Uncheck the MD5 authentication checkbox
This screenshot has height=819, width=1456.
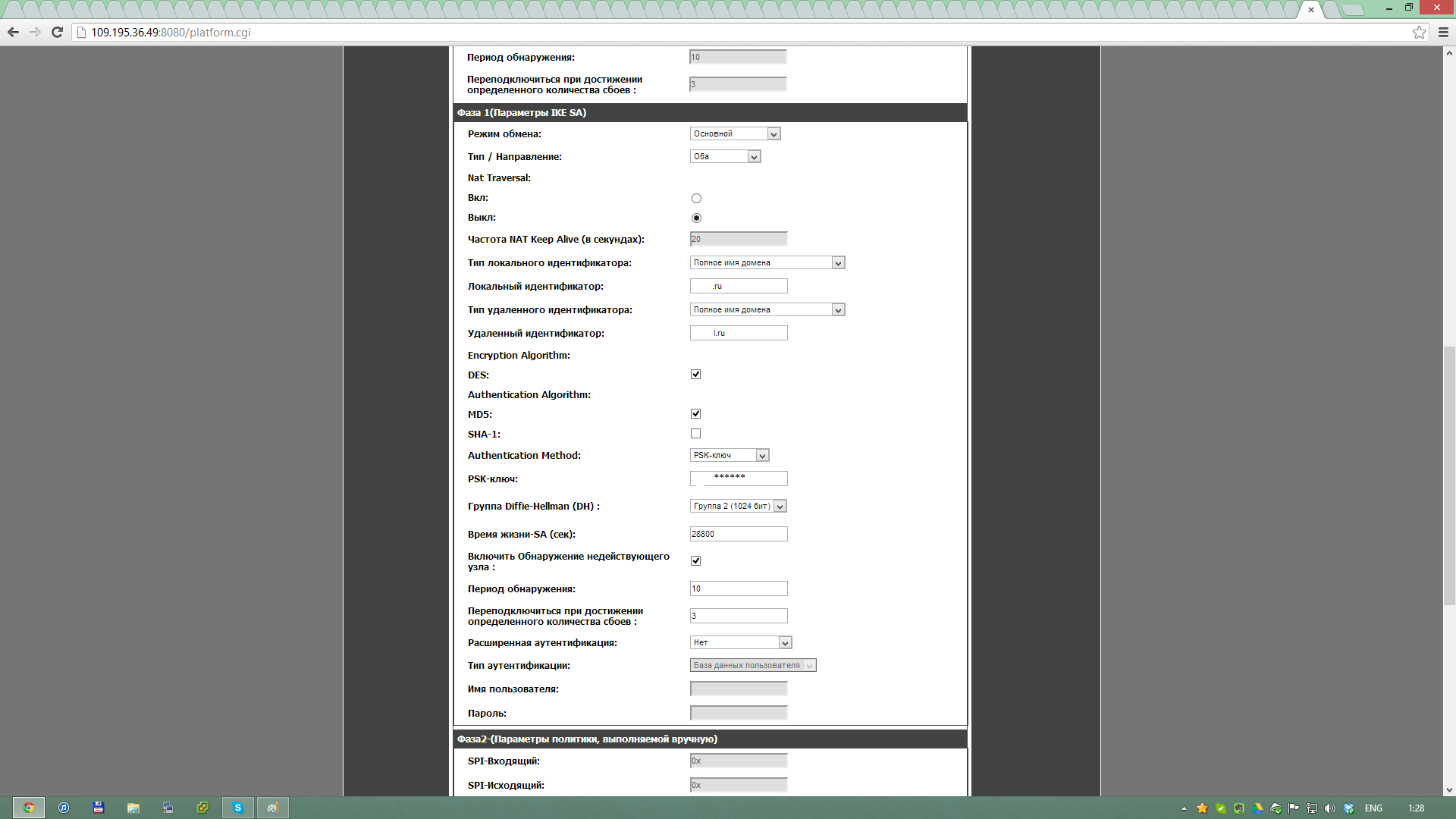(695, 414)
